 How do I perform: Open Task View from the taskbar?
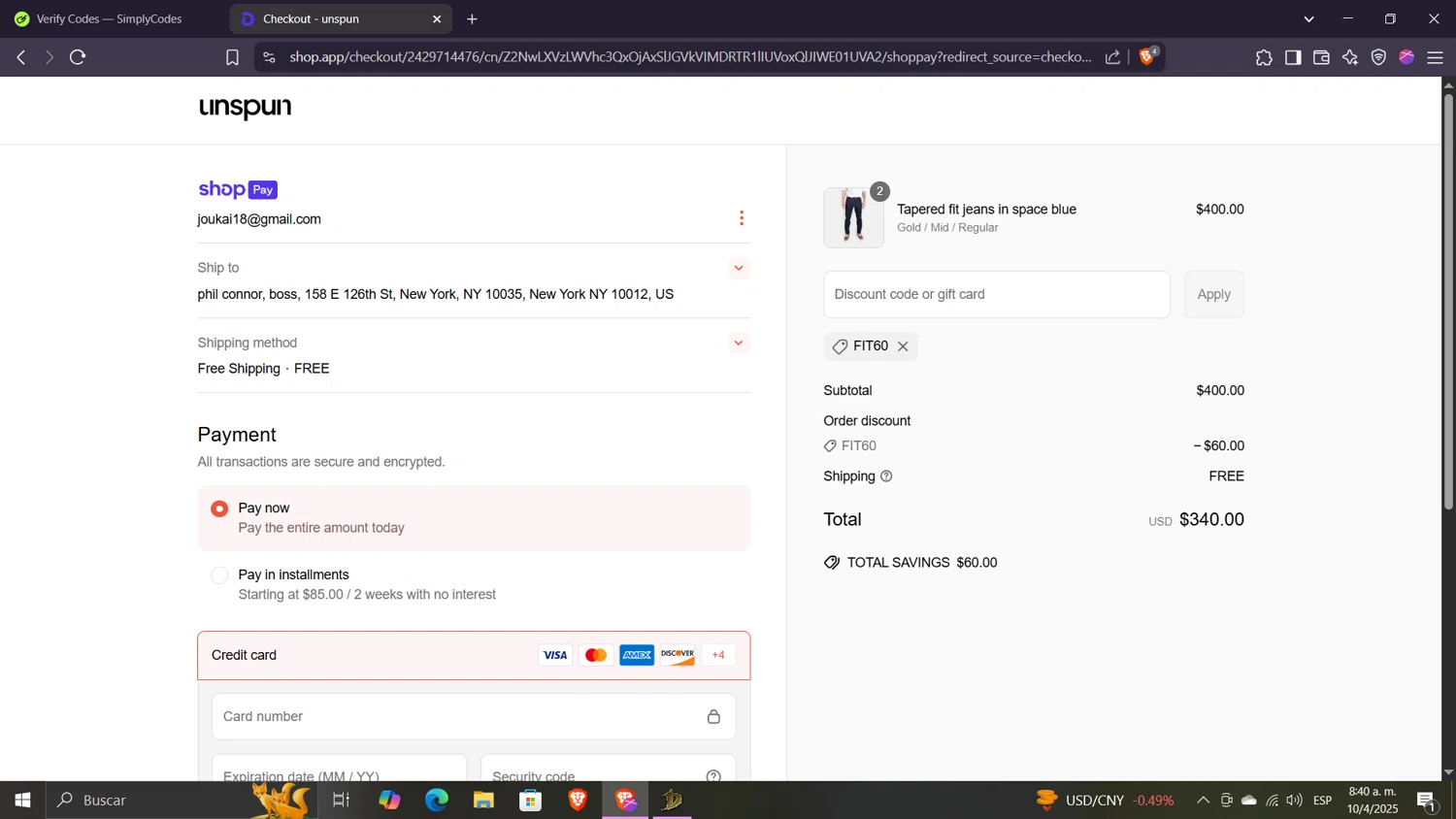point(342,801)
